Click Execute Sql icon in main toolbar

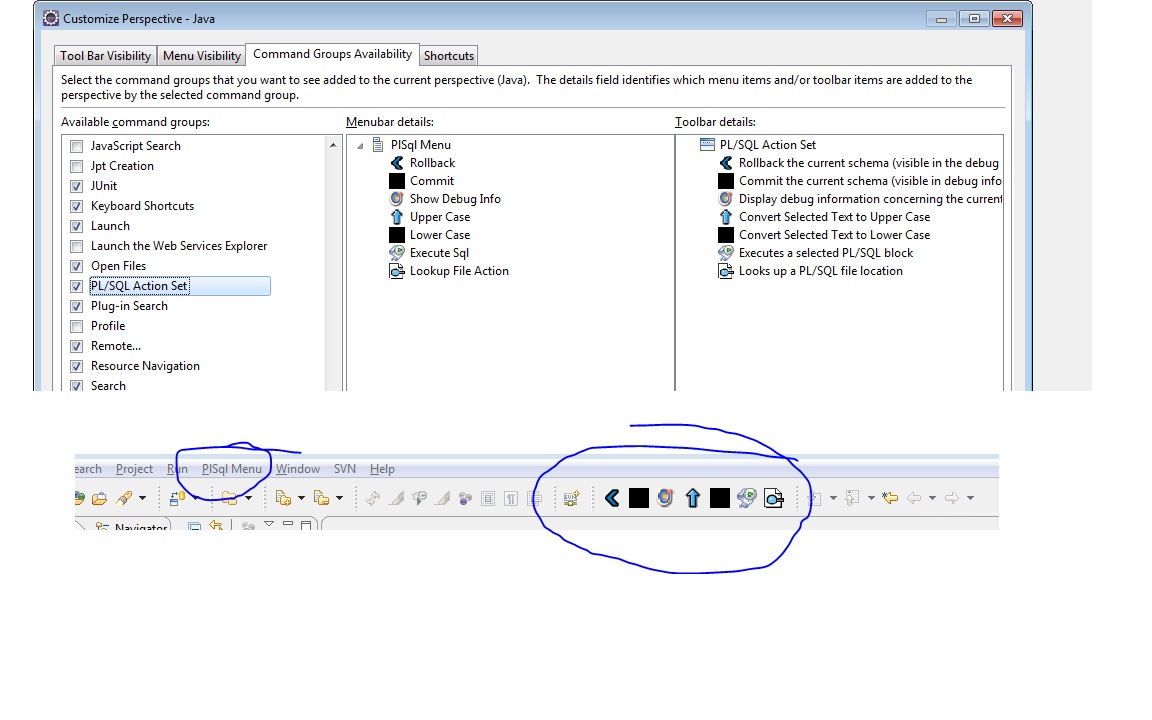tap(746, 498)
